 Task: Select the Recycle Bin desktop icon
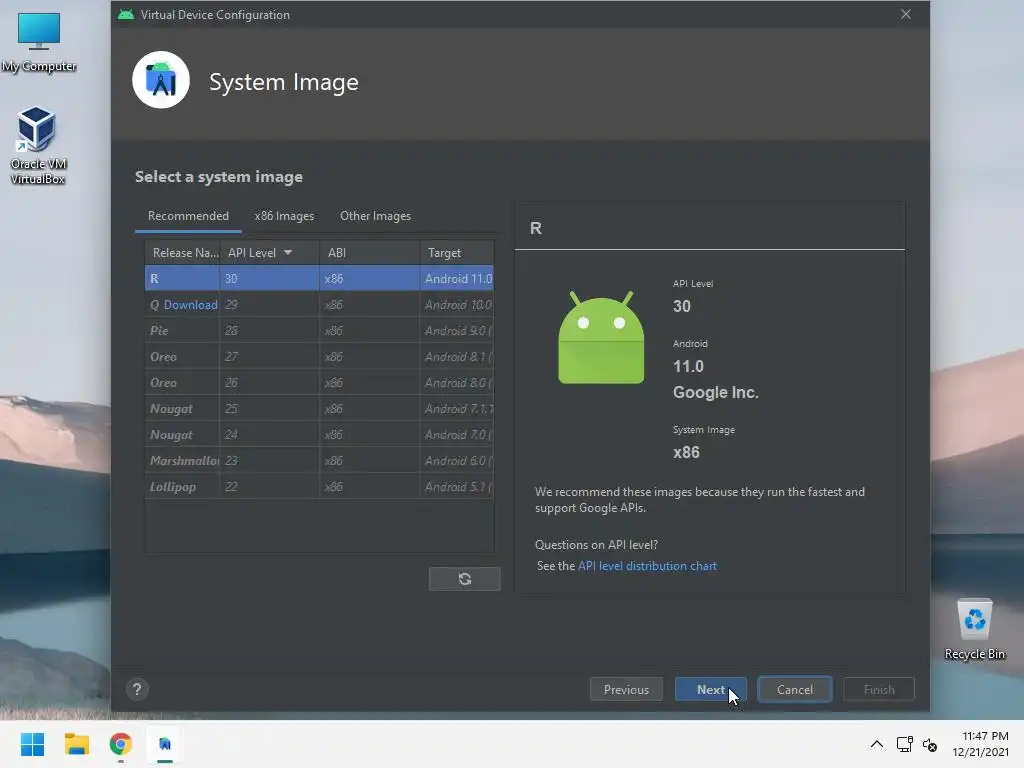click(x=974, y=630)
